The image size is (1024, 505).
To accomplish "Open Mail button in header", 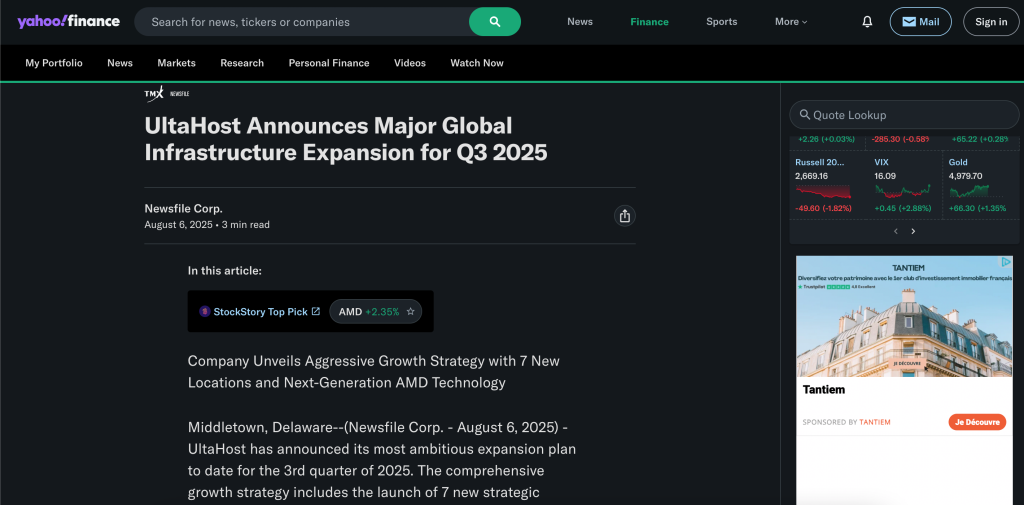I will pos(920,21).
